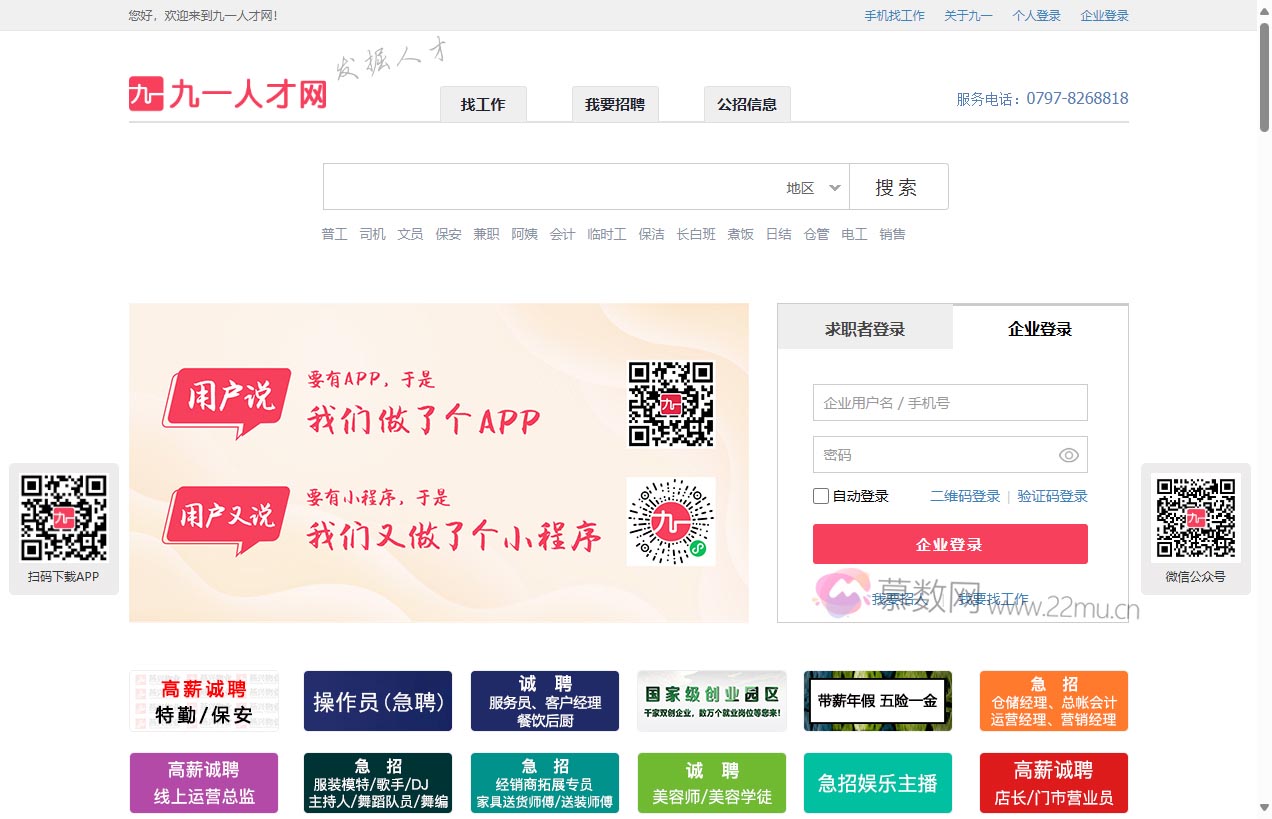Open the 操作员（急聘）ad banner
Image resolution: width=1272 pixels, height=819 pixels.
(x=377, y=700)
